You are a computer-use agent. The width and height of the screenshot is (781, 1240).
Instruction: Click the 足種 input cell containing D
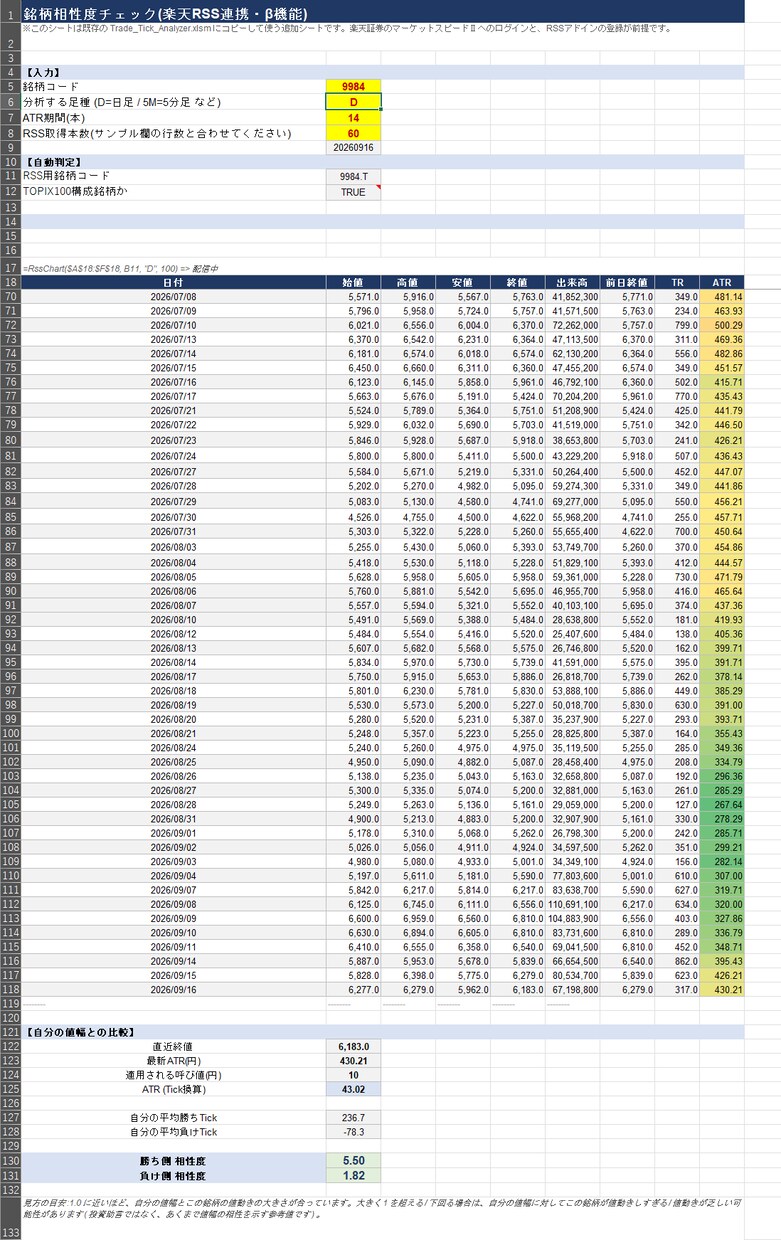[x=353, y=102]
